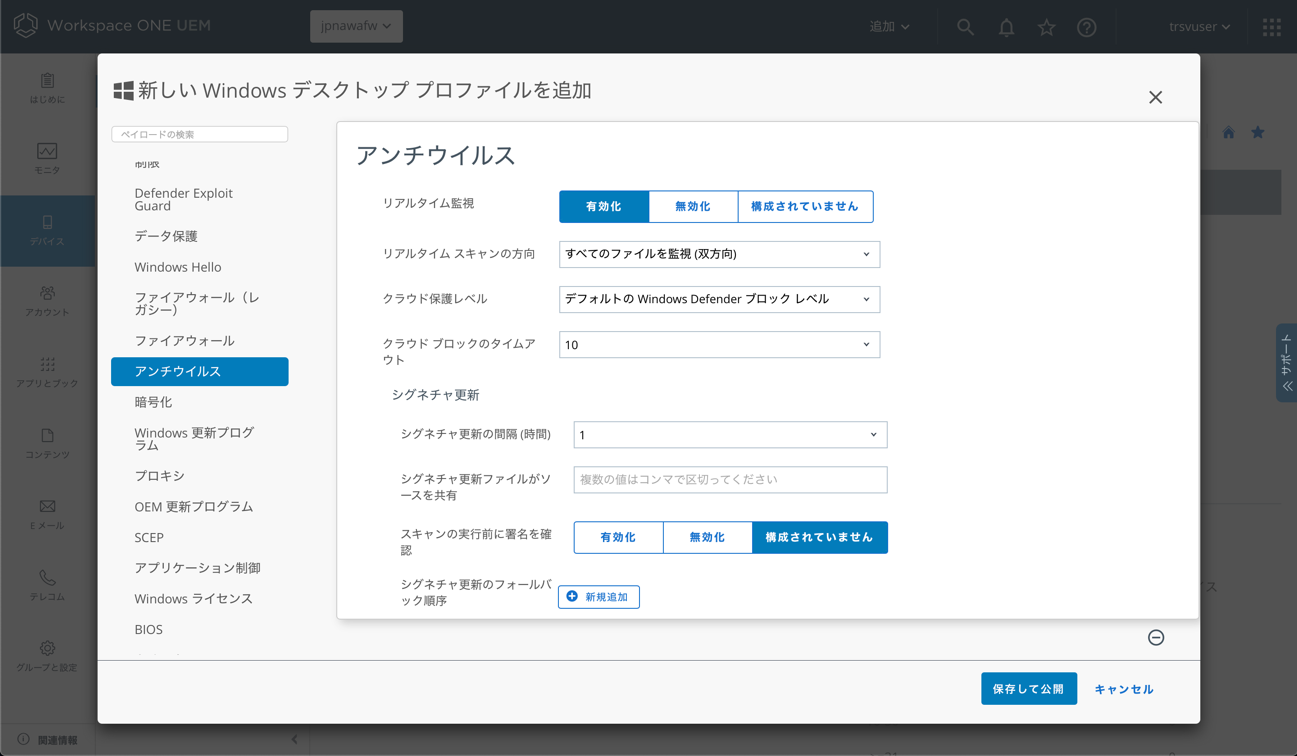This screenshot has height=756, width=1297.
Task: Set スキャンの実行前に署名を確認 to 無効化
Action: pos(707,537)
